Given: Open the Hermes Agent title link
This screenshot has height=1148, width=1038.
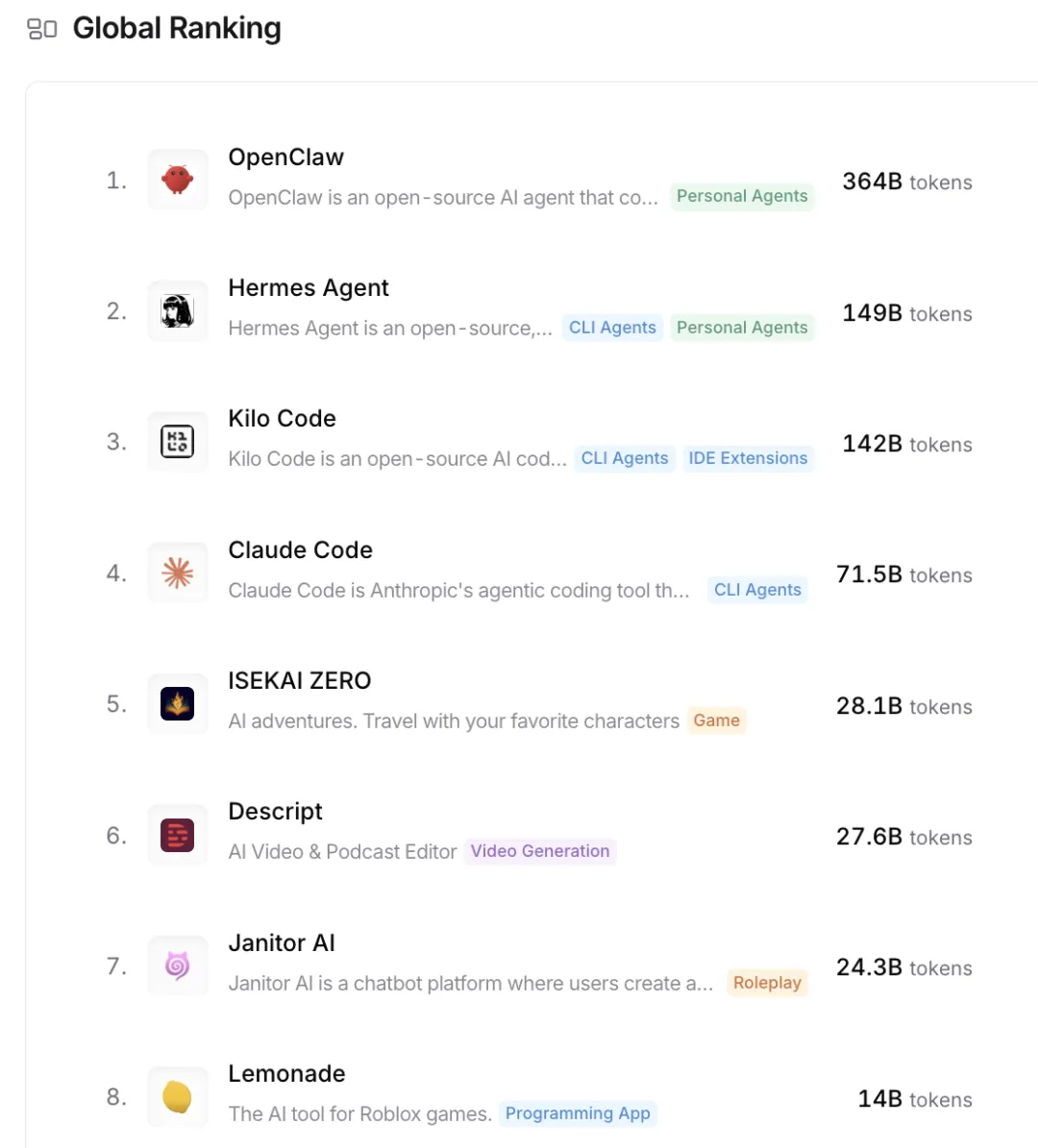Looking at the screenshot, I should (309, 288).
